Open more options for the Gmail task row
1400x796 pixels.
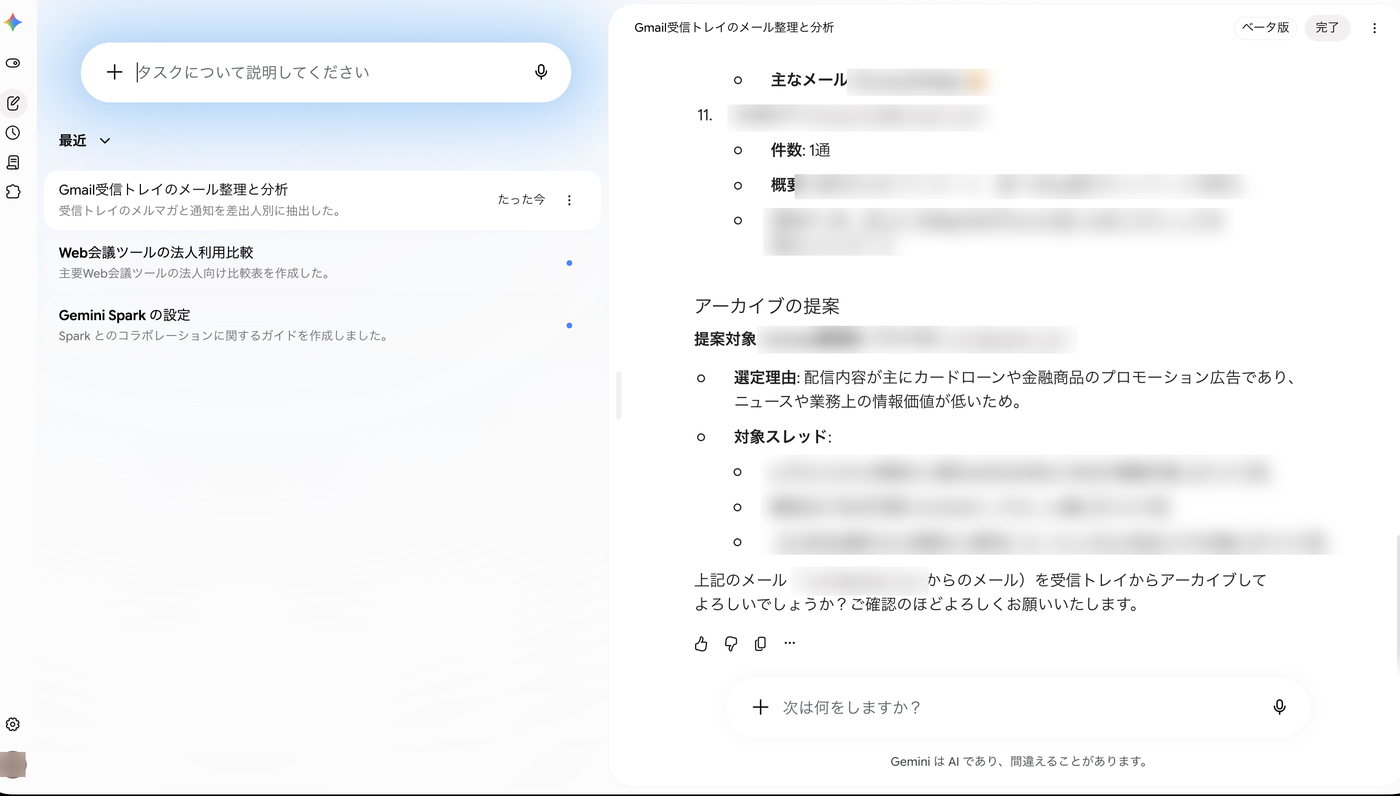569,200
